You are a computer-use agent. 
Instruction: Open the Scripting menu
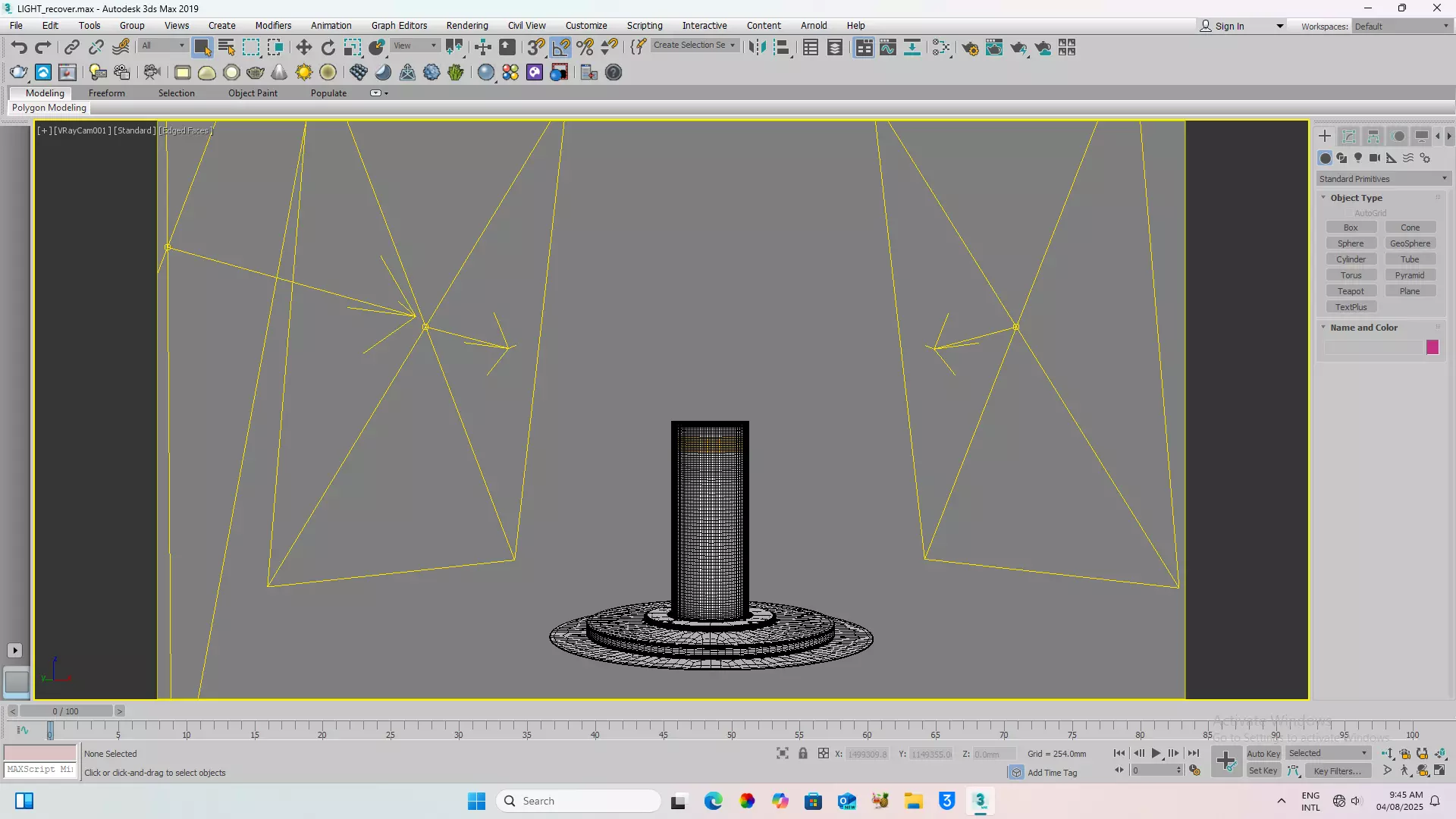[x=645, y=25]
